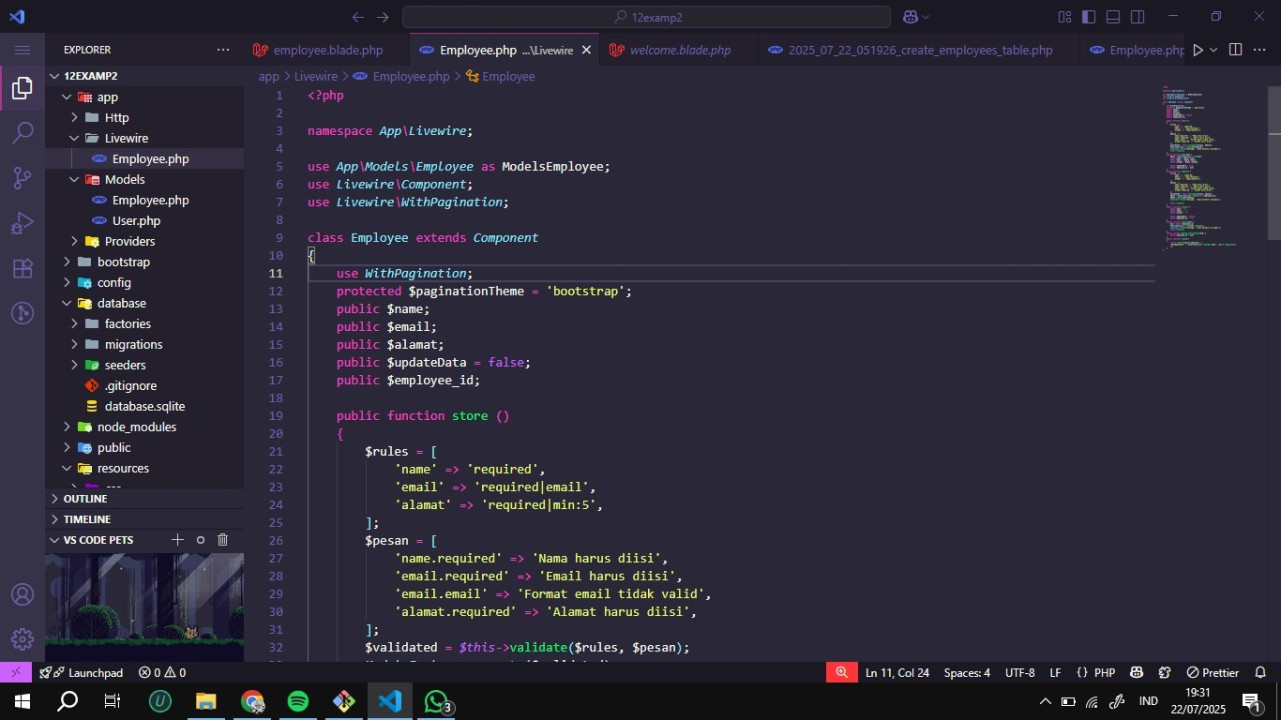Toggle the primary sidebar layout button

pyautogui.click(x=1088, y=17)
